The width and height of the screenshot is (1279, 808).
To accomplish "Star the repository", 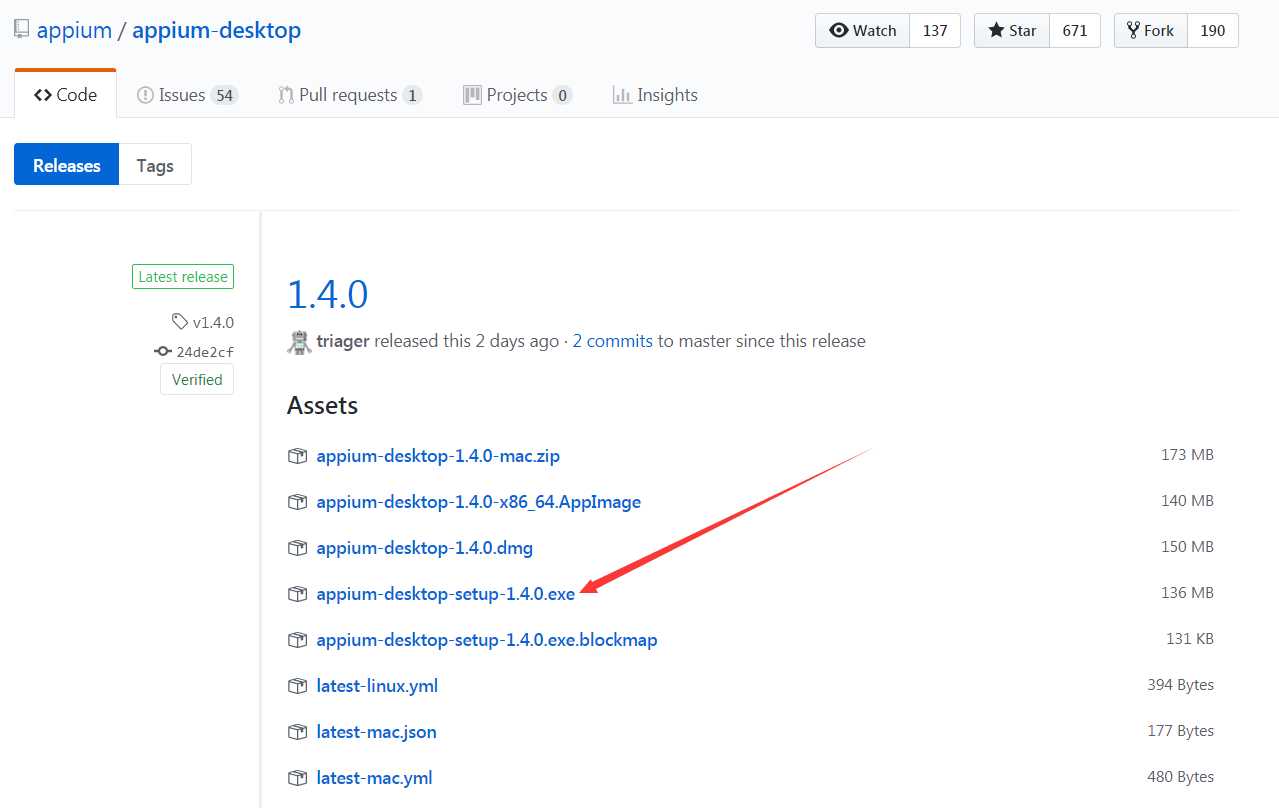I will coord(1012,30).
